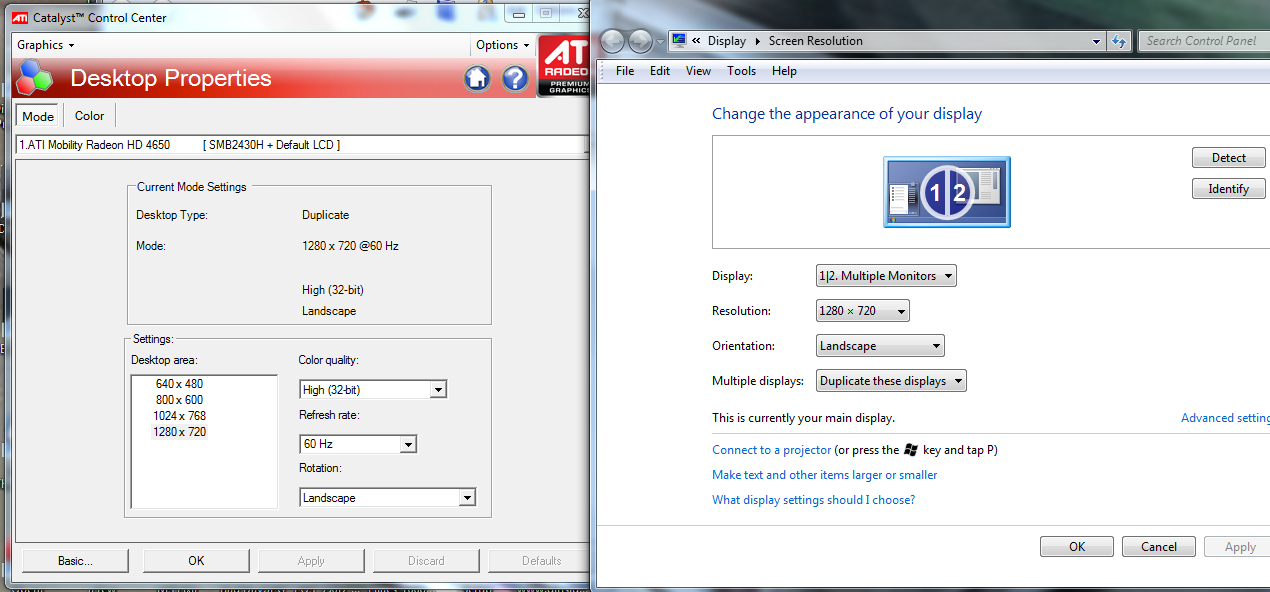Click the Basic... button in Catalyst
Screen dimensions: 1270x592
point(75,561)
